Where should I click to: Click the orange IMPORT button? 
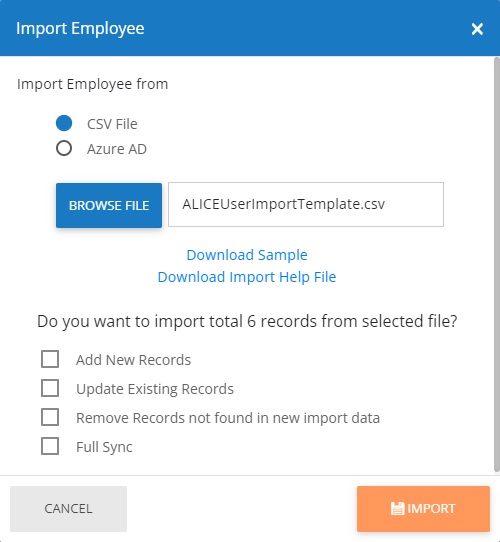pyautogui.click(x=423, y=508)
